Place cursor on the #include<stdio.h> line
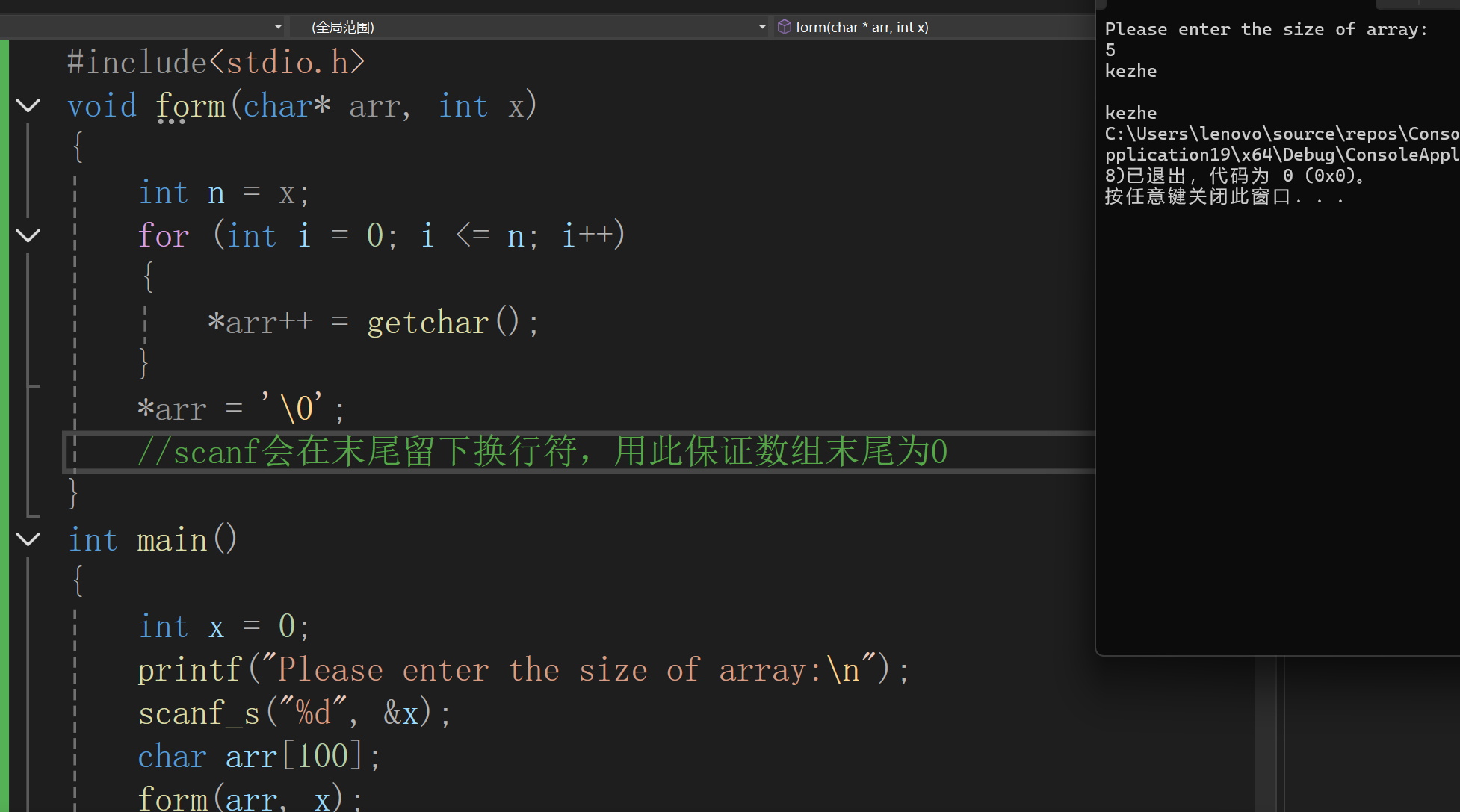This screenshot has height=812, width=1460. pyautogui.click(x=217, y=63)
